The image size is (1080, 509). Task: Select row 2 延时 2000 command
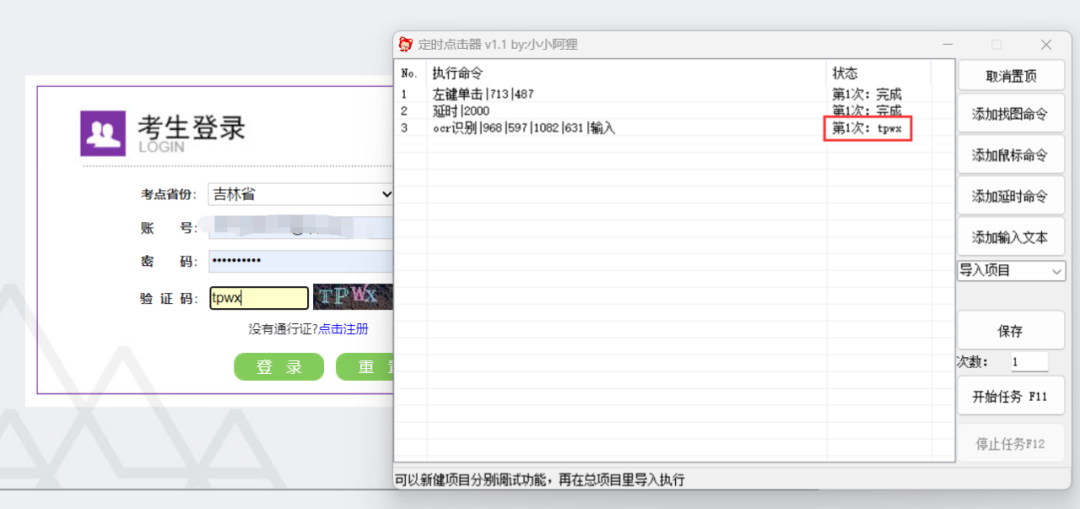pyautogui.click(x=460, y=111)
